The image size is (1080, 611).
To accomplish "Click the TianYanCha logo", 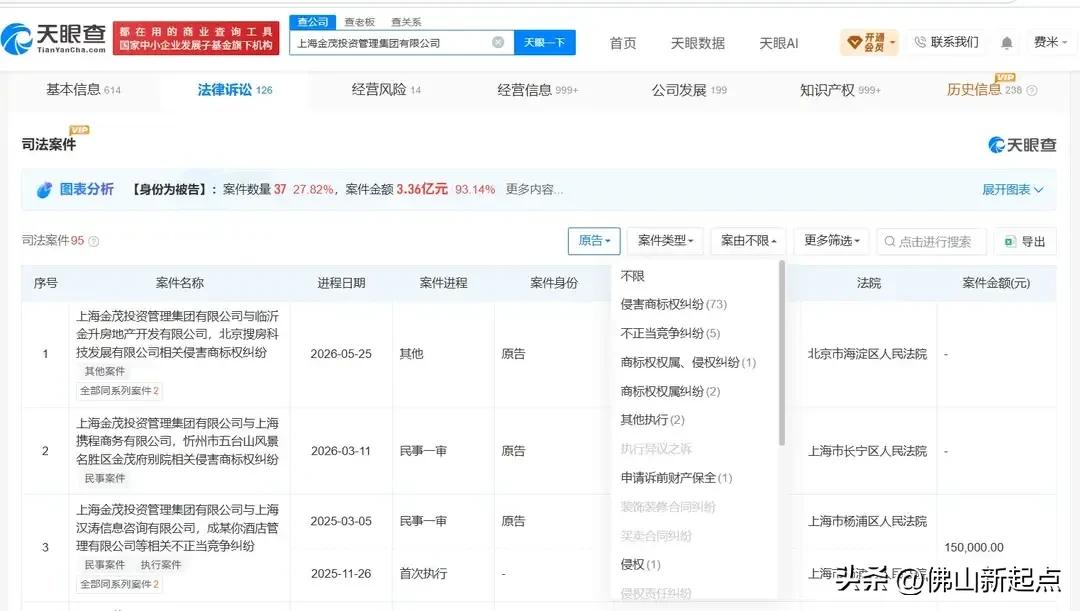I will (x=54, y=38).
